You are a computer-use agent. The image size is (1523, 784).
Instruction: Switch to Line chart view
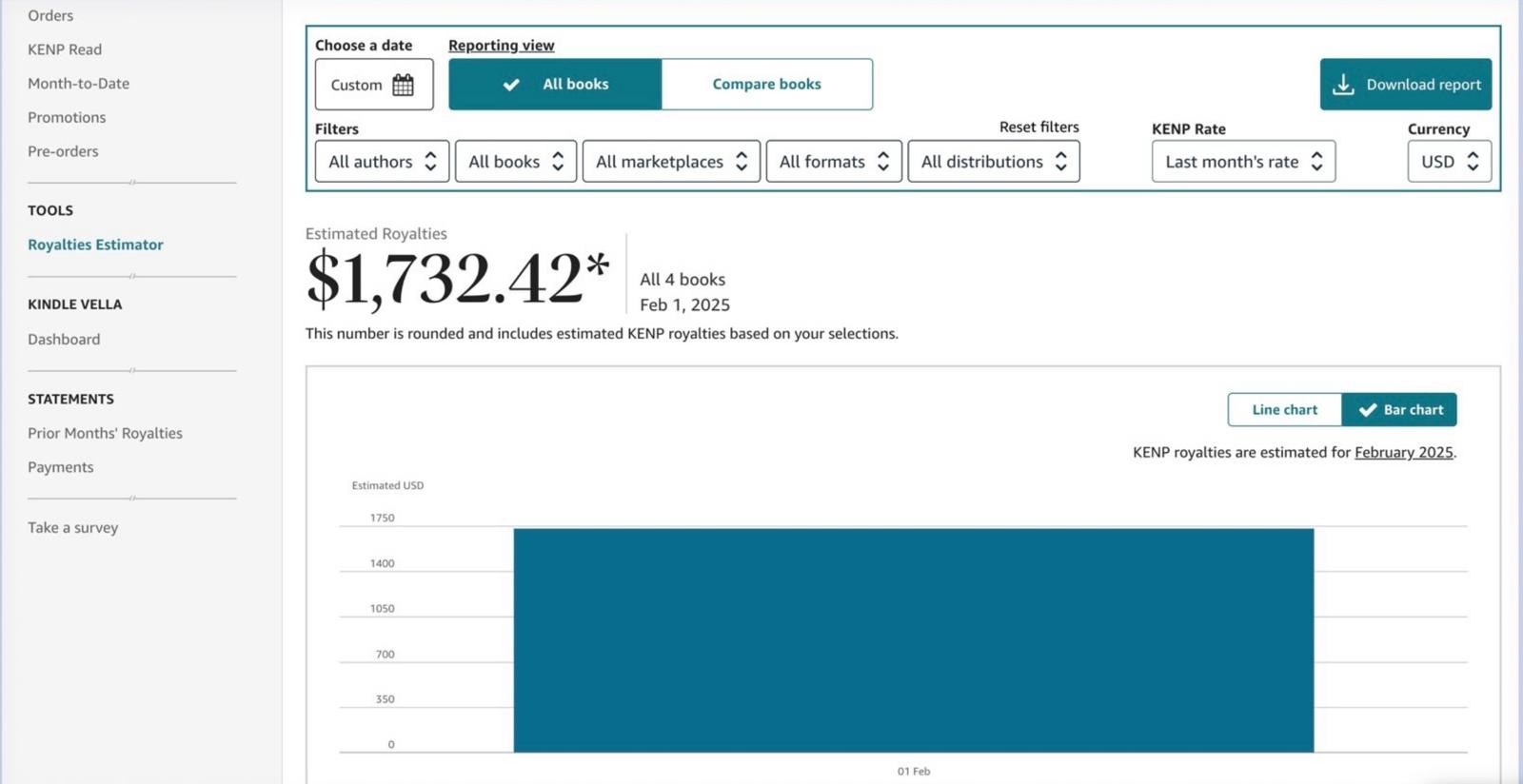tap(1284, 410)
